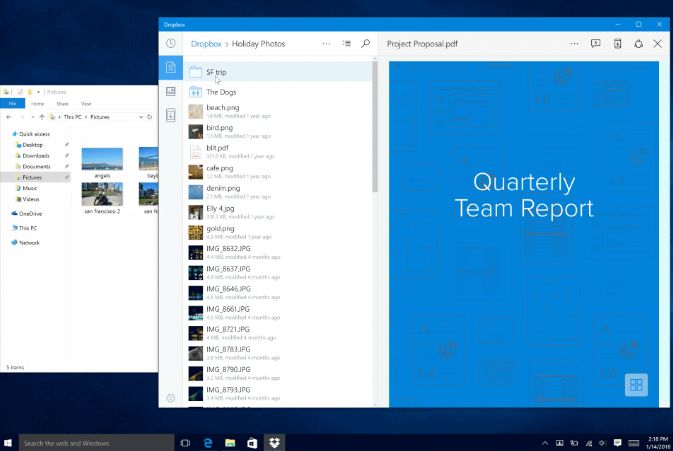This screenshot has width=673, height=451.
Task: Open Share tab in File Explorer
Action: [62, 103]
